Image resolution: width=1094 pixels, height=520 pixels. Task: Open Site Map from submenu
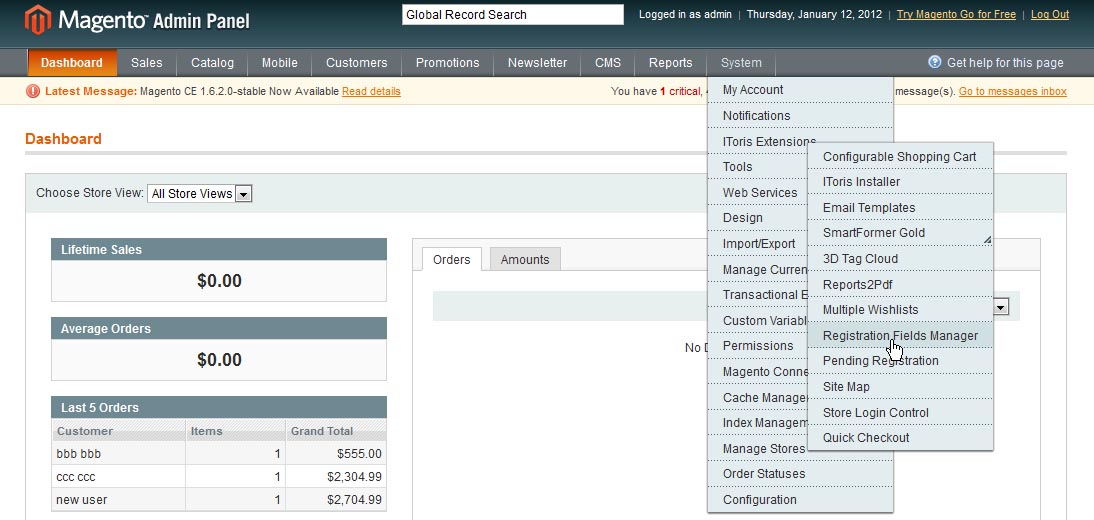click(900, 386)
